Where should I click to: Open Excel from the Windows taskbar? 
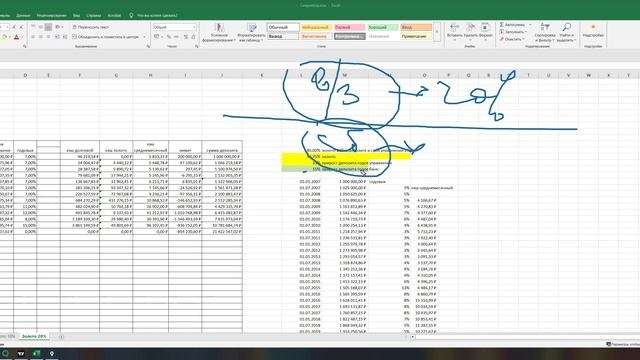point(36,353)
